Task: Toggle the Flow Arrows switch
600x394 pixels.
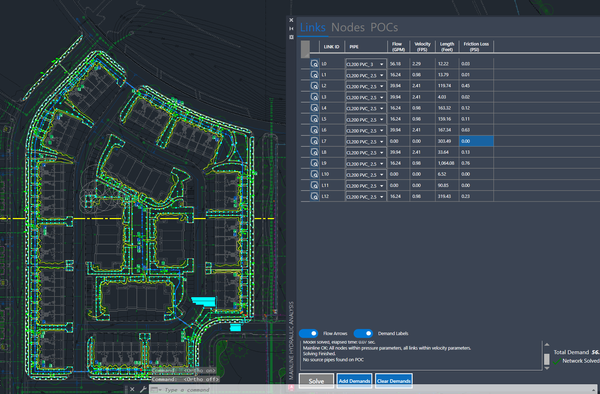Action: [x=308, y=333]
